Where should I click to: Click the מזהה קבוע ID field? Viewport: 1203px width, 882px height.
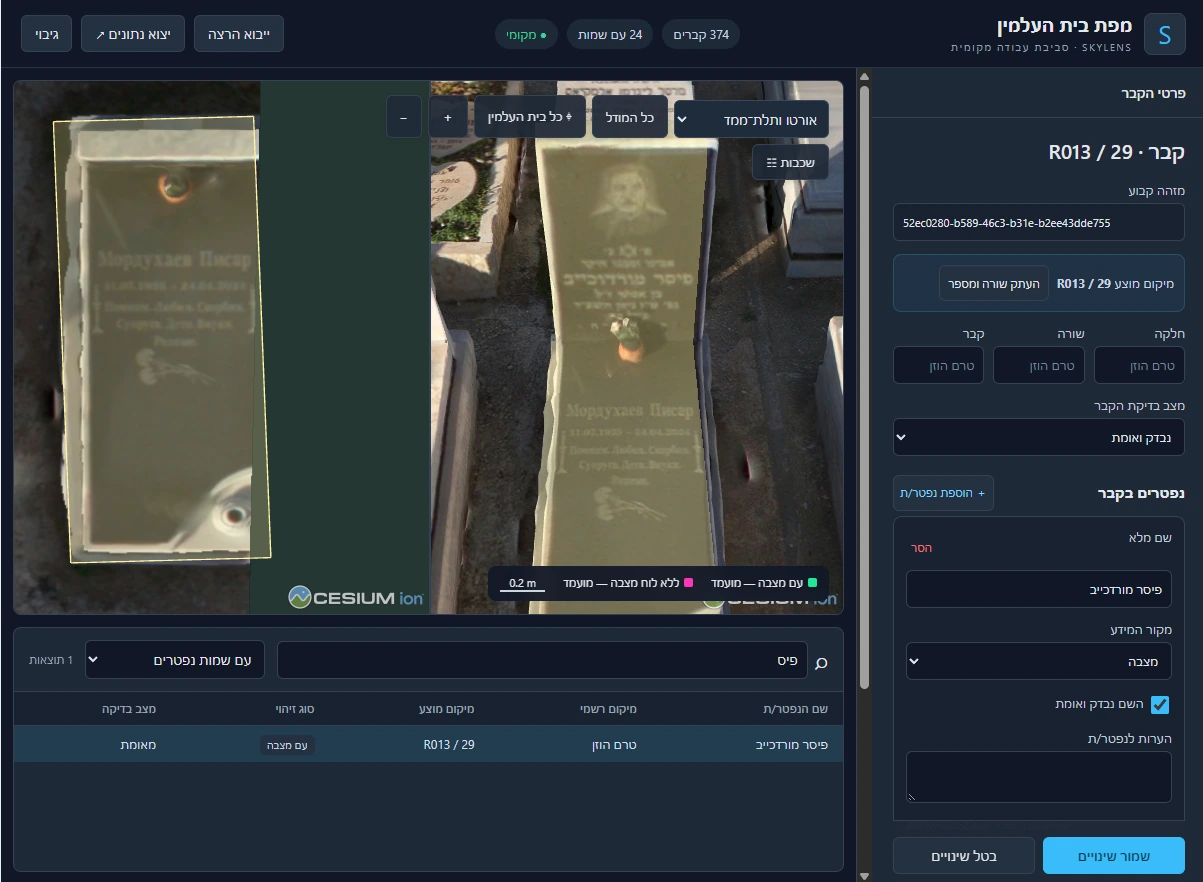pos(1038,223)
